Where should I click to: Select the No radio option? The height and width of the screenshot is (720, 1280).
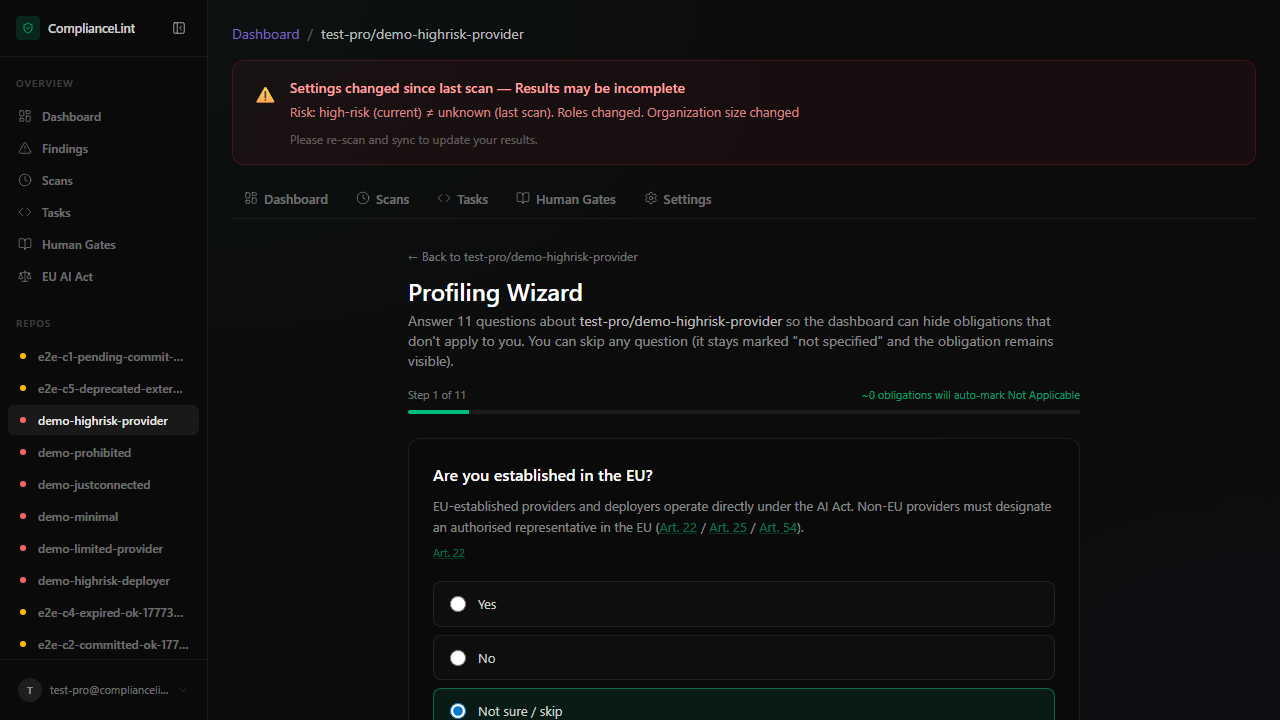point(458,658)
